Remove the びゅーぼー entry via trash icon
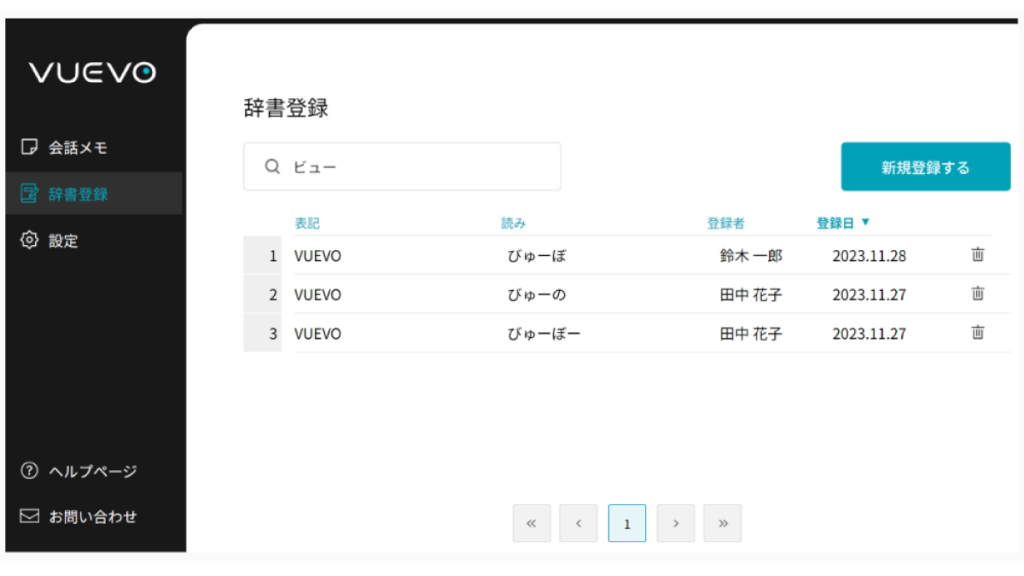Image resolution: width=1024 pixels, height=576 pixels. [x=977, y=333]
